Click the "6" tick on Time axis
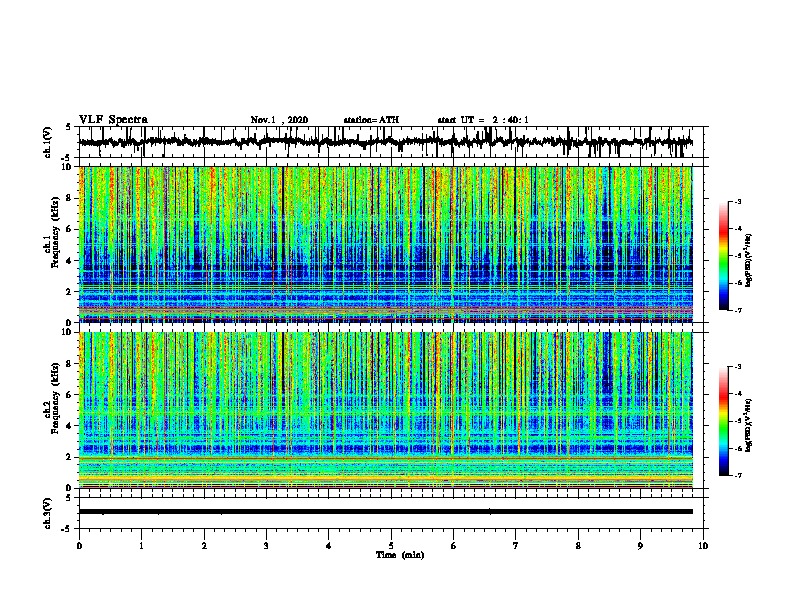The height and width of the screenshot is (612, 792). [x=454, y=546]
